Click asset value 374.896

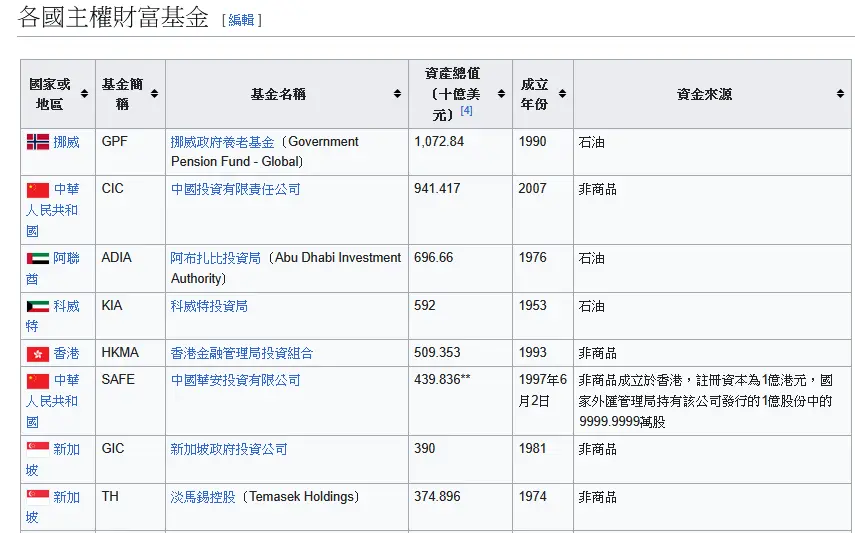(437, 496)
